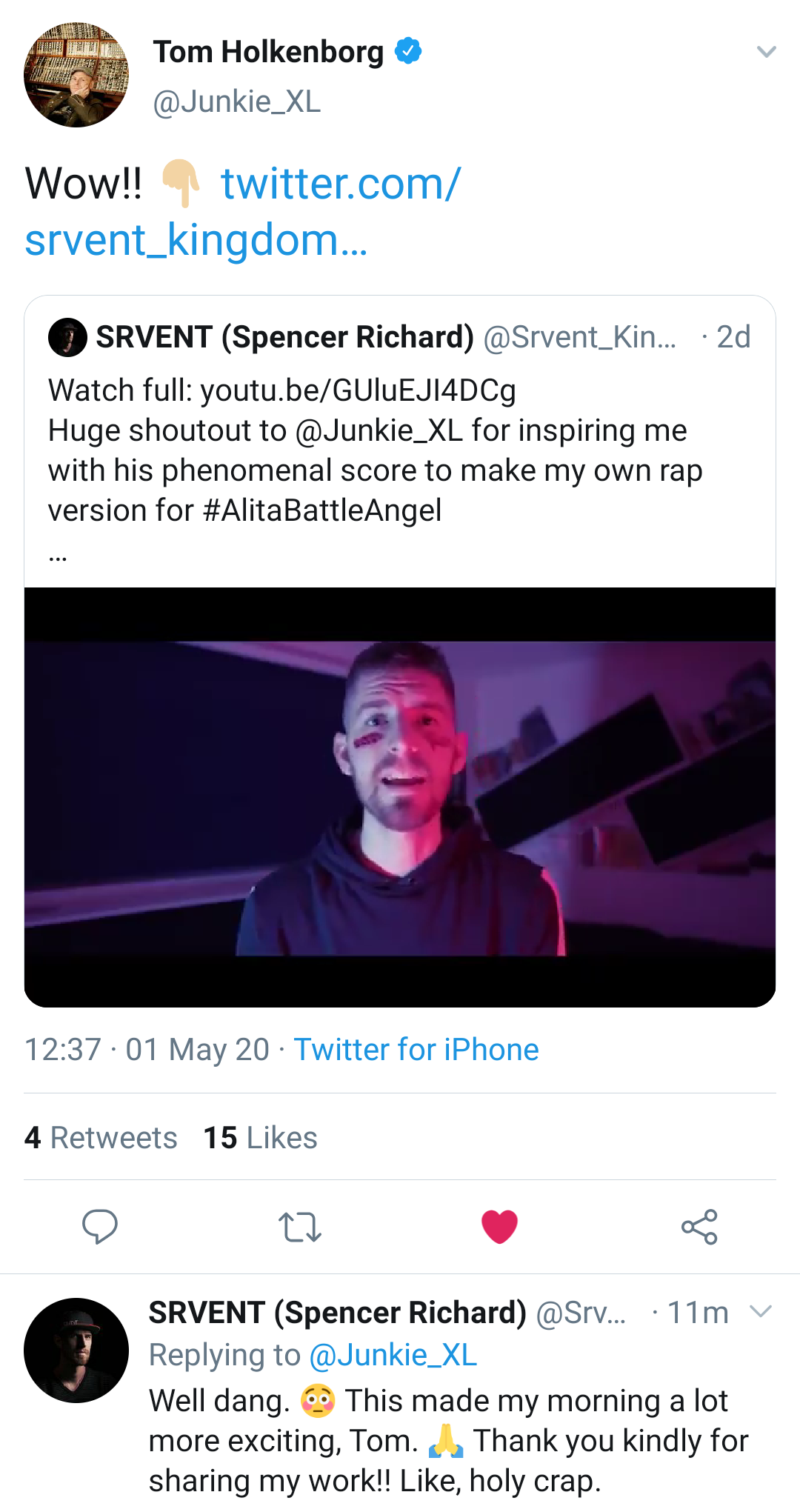
Task: Open the twitter.com/srvent_kingdom link
Action: click(244, 211)
